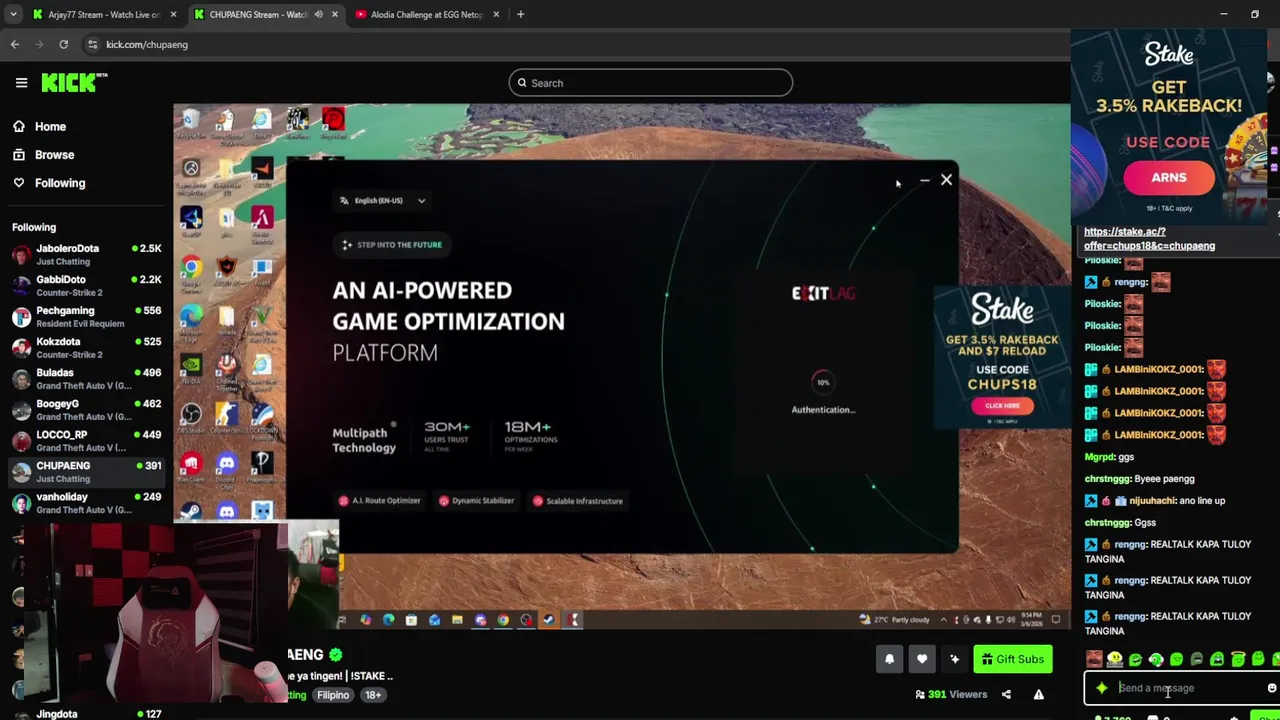The height and width of the screenshot is (720, 1280).
Task: Open GabbiDoto channel from Following list
Action: coord(85,285)
